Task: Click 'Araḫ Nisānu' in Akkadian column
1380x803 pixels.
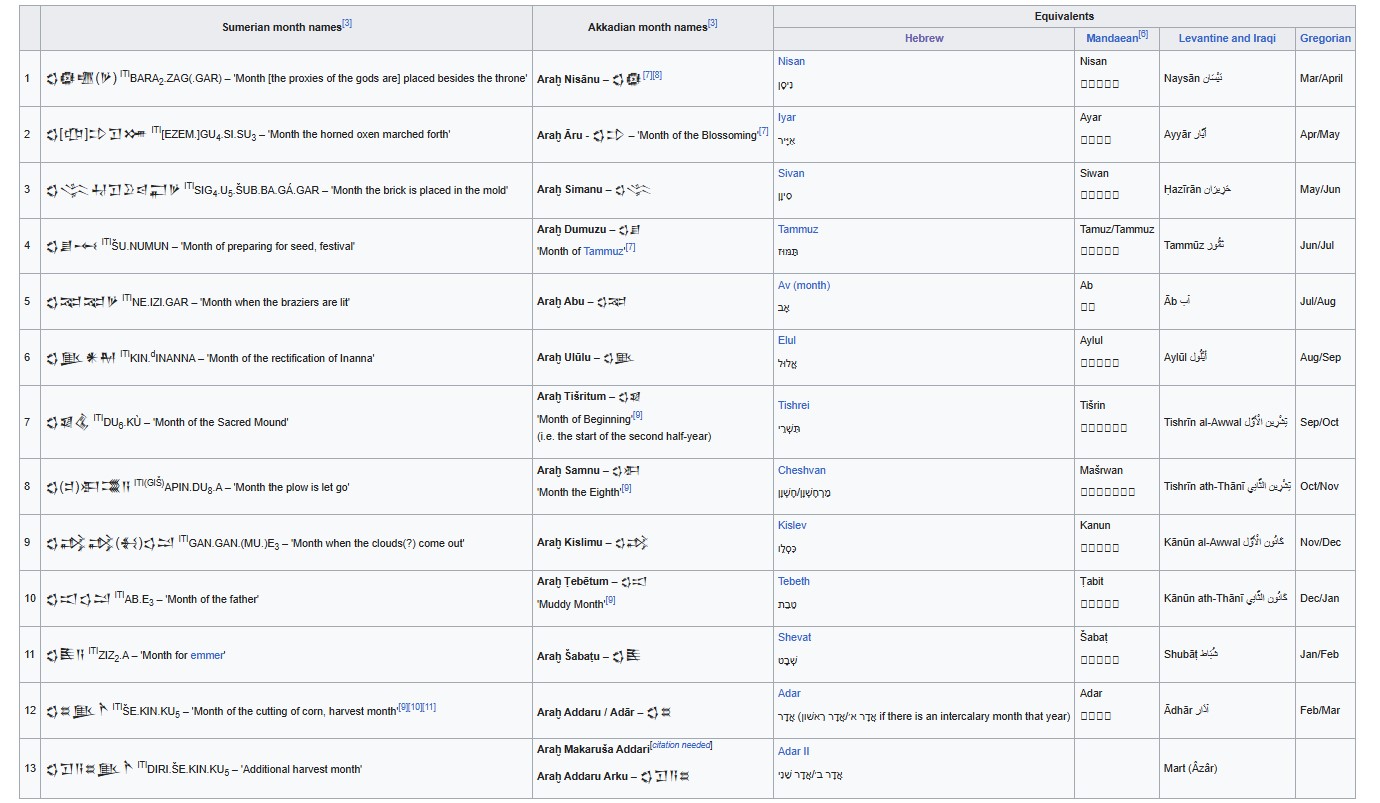Action: 570,78
